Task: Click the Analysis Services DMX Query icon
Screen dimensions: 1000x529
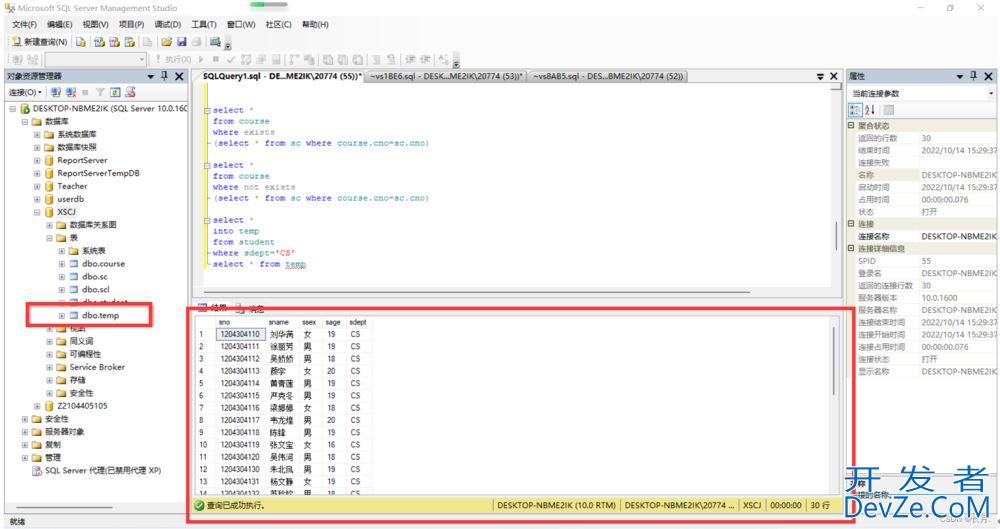Action: tap(114, 41)
